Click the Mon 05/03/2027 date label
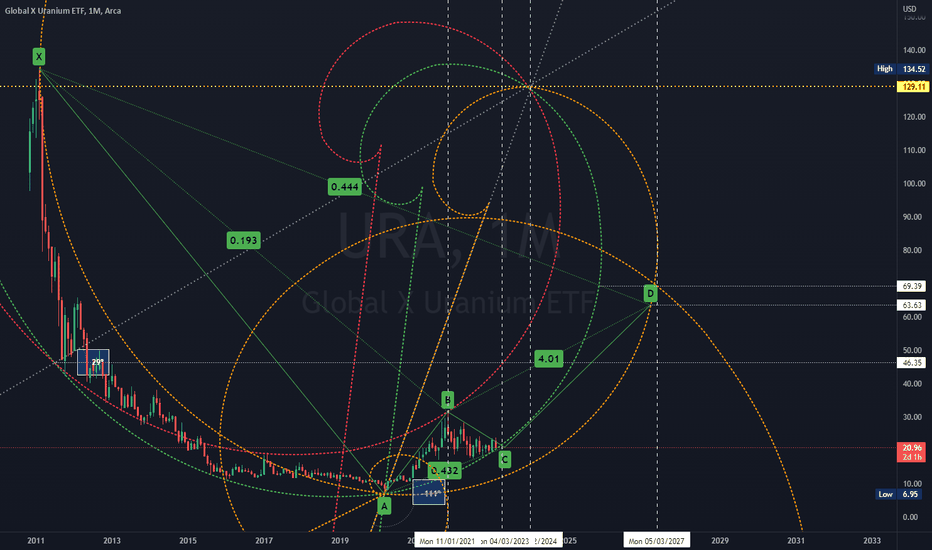 click(656, 541)
